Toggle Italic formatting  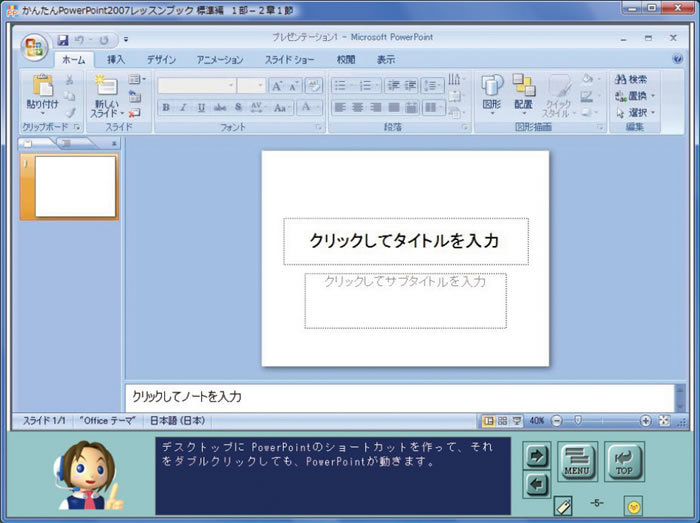pyautogui.click(x=183, y=107)
